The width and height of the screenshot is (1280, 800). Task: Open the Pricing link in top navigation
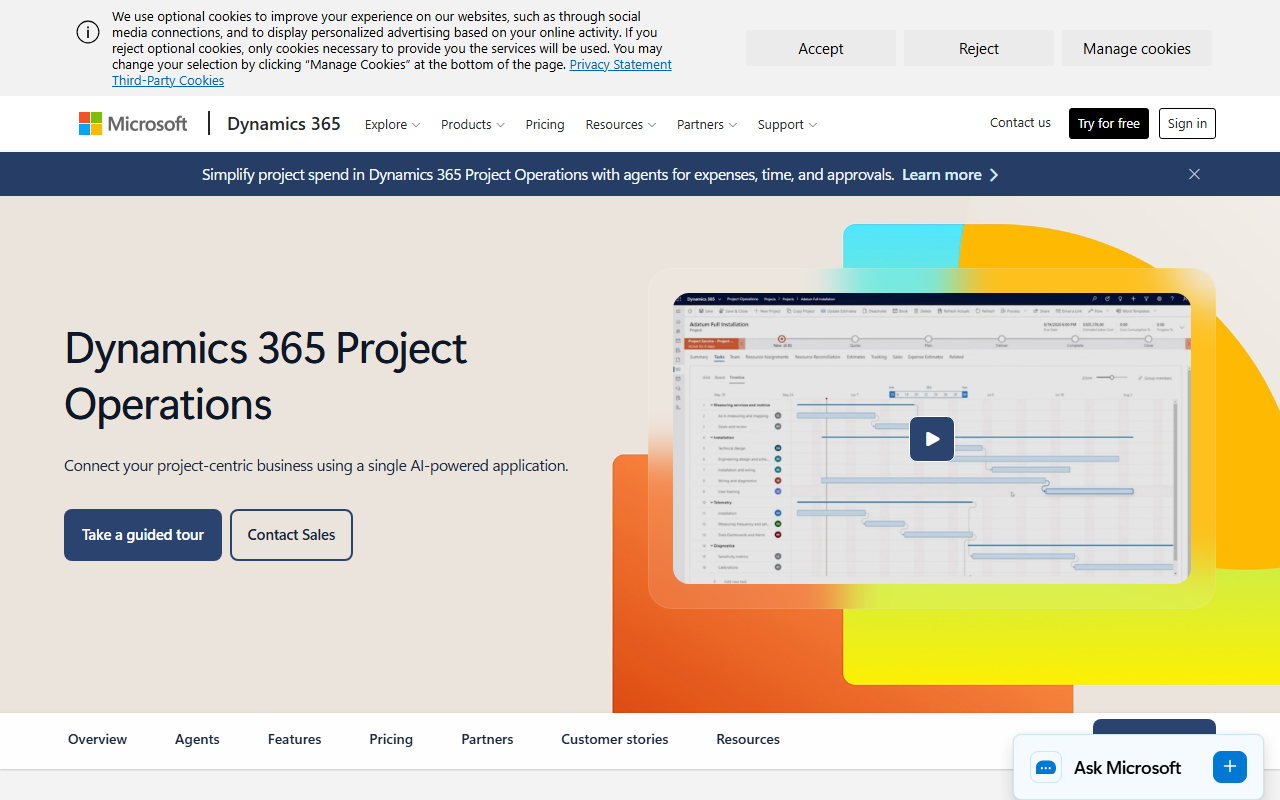coord(545,125)
